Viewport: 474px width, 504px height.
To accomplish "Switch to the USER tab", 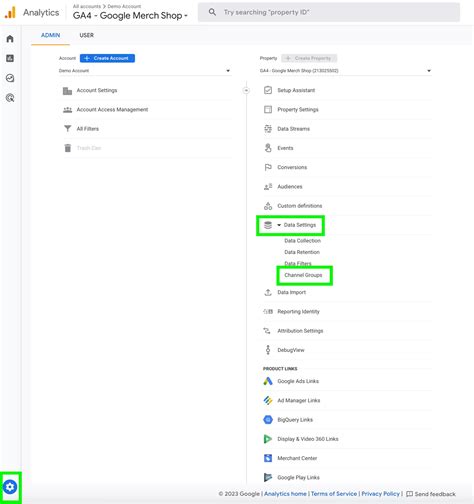I will click(87, 35).
